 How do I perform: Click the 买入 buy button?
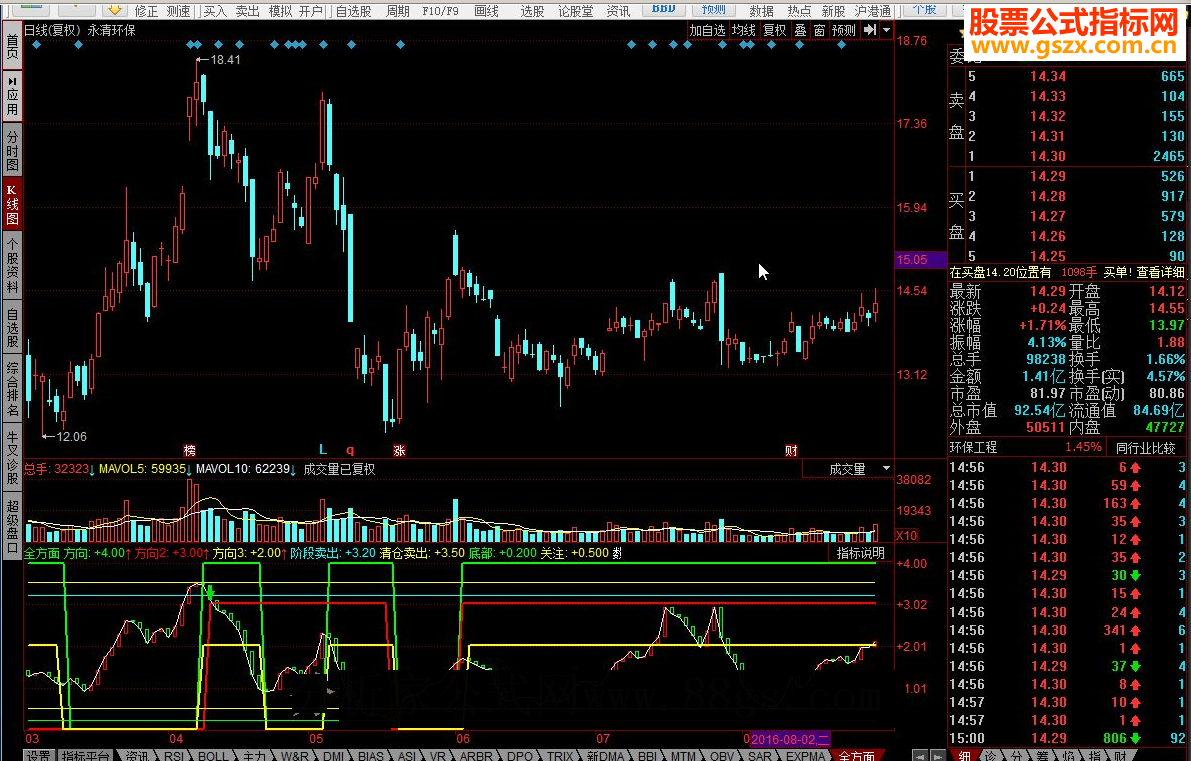coord(216,11)
